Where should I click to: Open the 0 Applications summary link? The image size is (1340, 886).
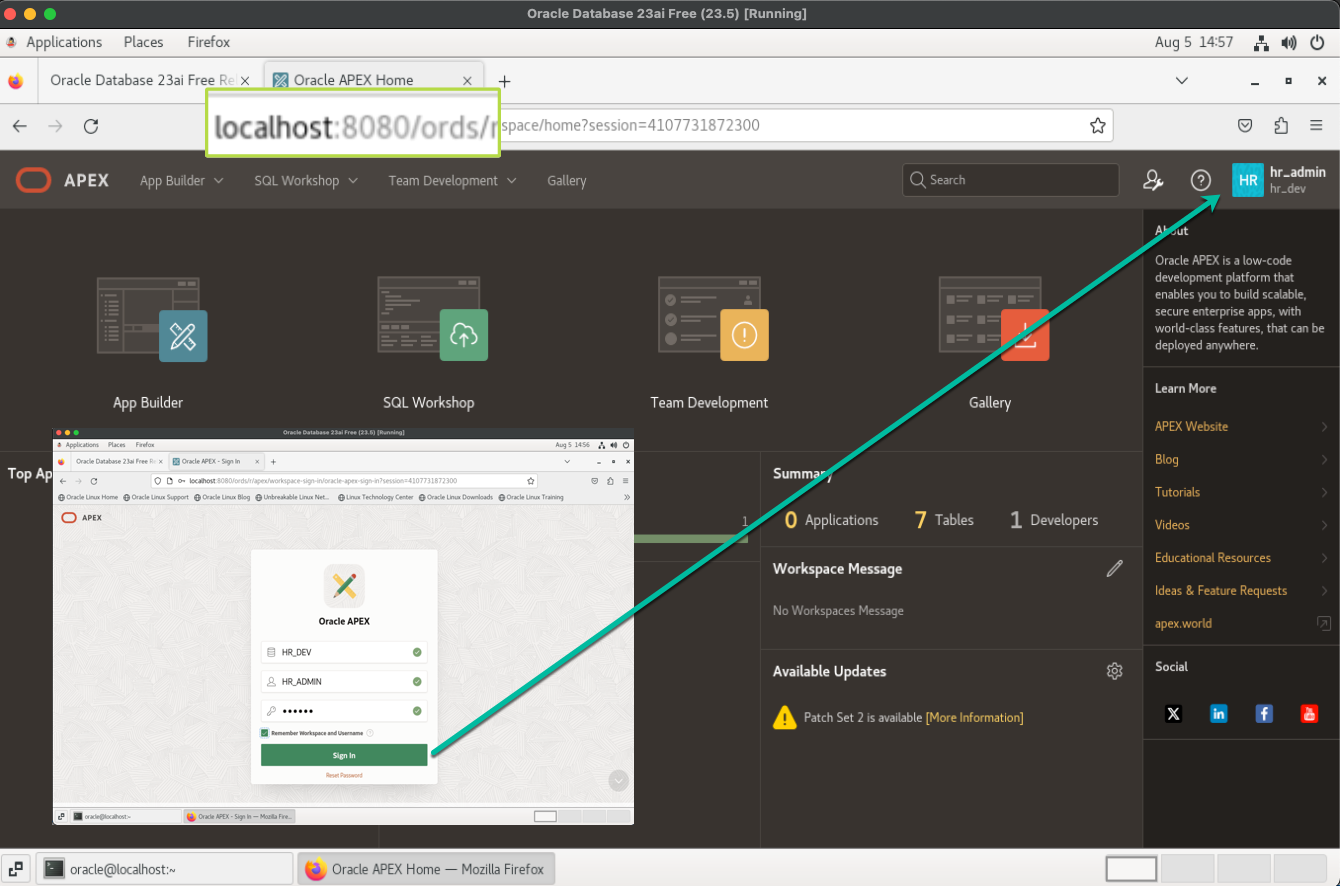[x=831, y=520]
